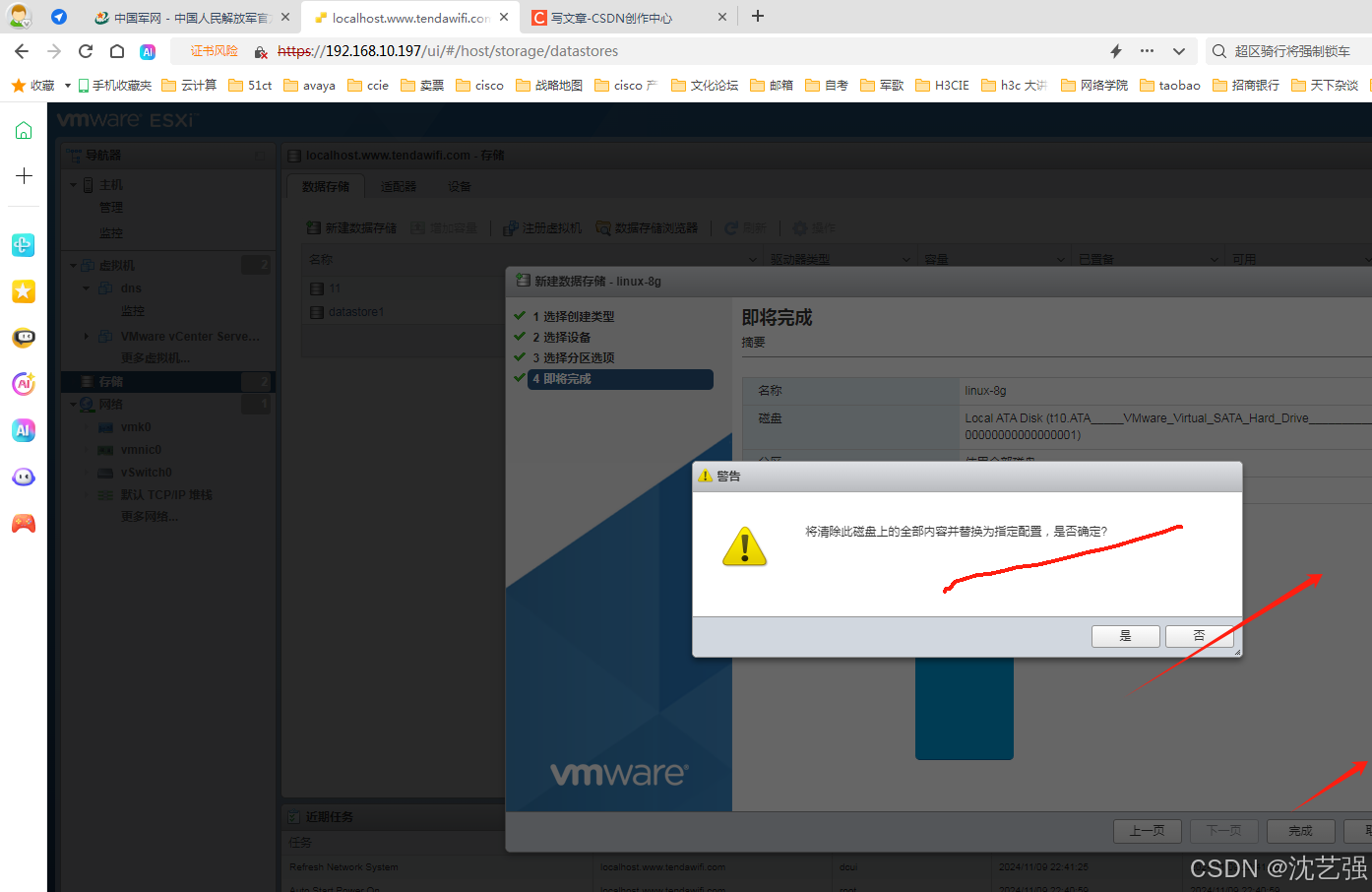Open the yellow star sidebar app
1372x892 pixels.
[x=24, y=291]
